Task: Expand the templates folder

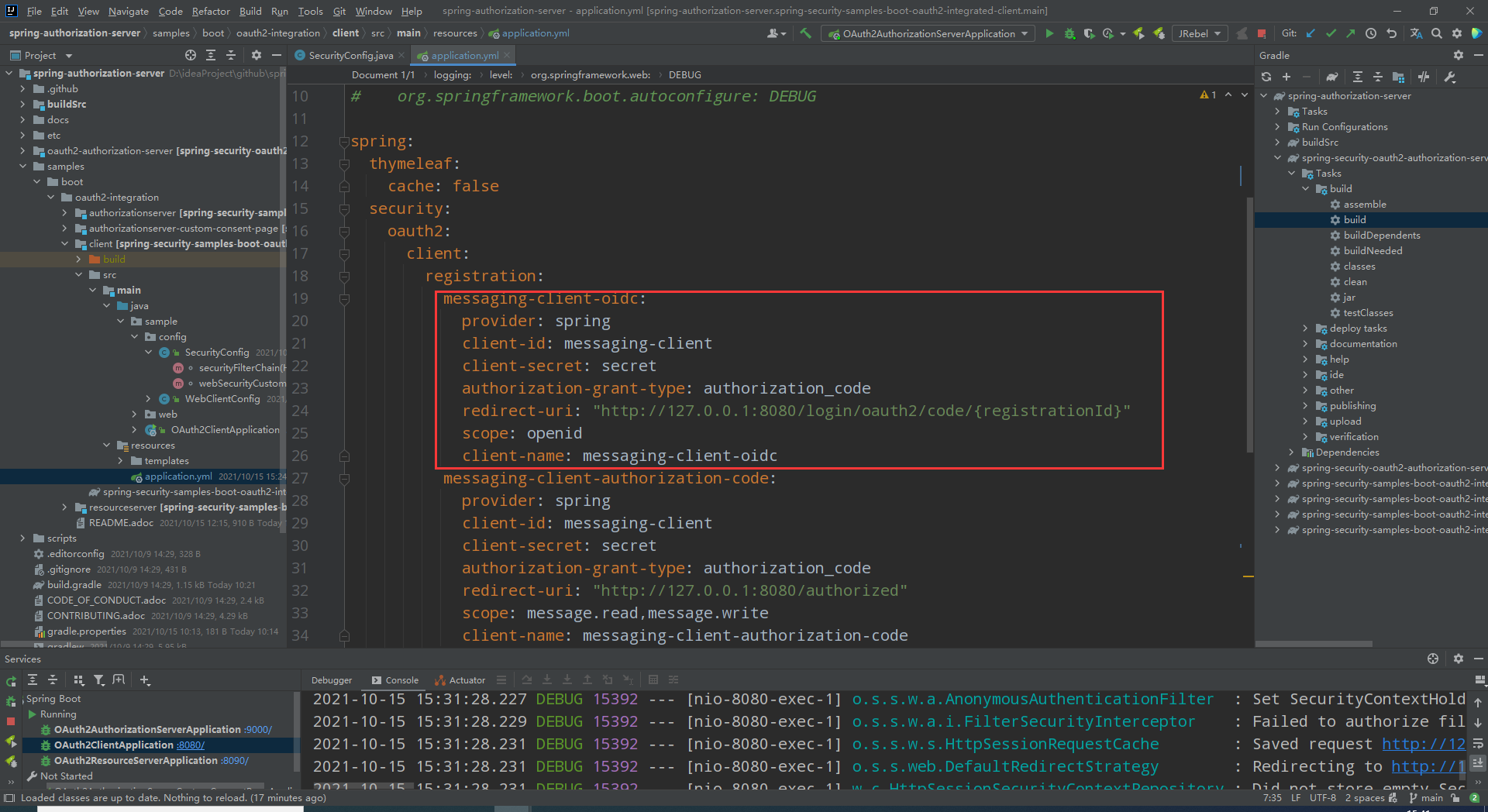Action: tap(120, 461)
